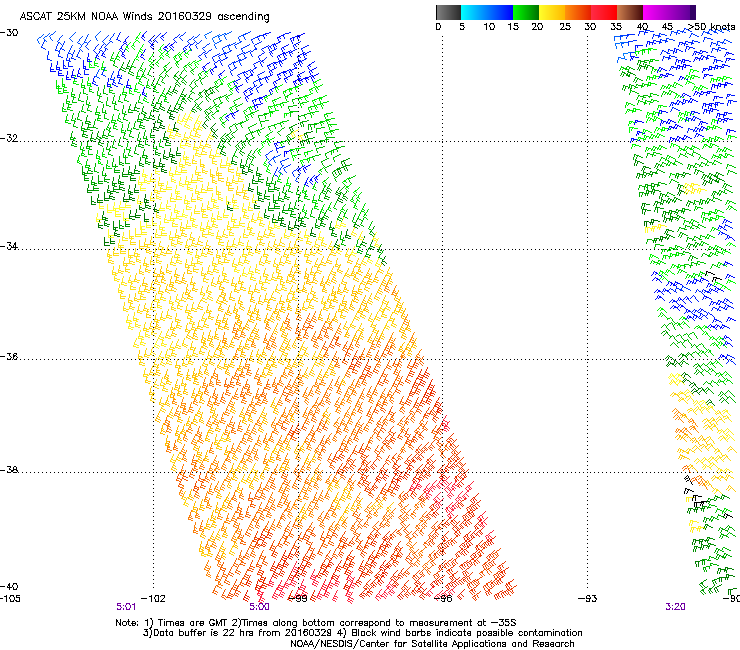The width and height of the screenshot is (740, 650).
Task: Click the longitude label -96
Action: tap(442, 599)
